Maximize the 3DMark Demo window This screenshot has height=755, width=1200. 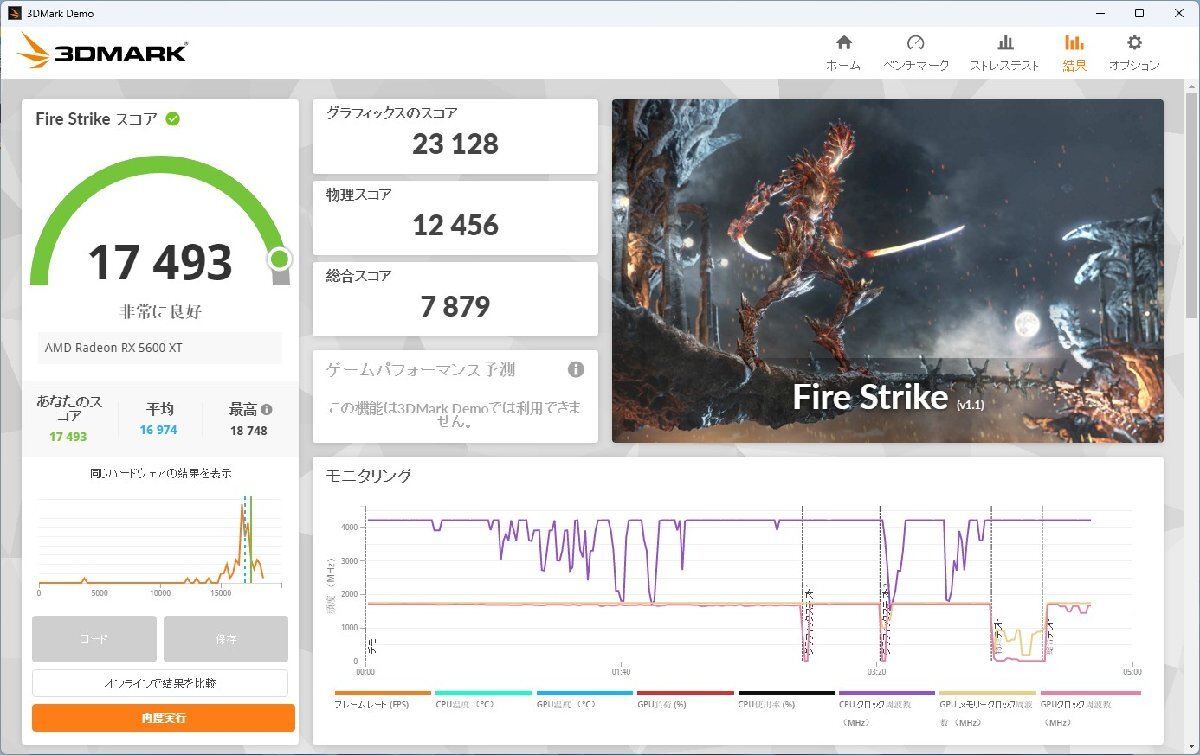tap(1139, 13)
